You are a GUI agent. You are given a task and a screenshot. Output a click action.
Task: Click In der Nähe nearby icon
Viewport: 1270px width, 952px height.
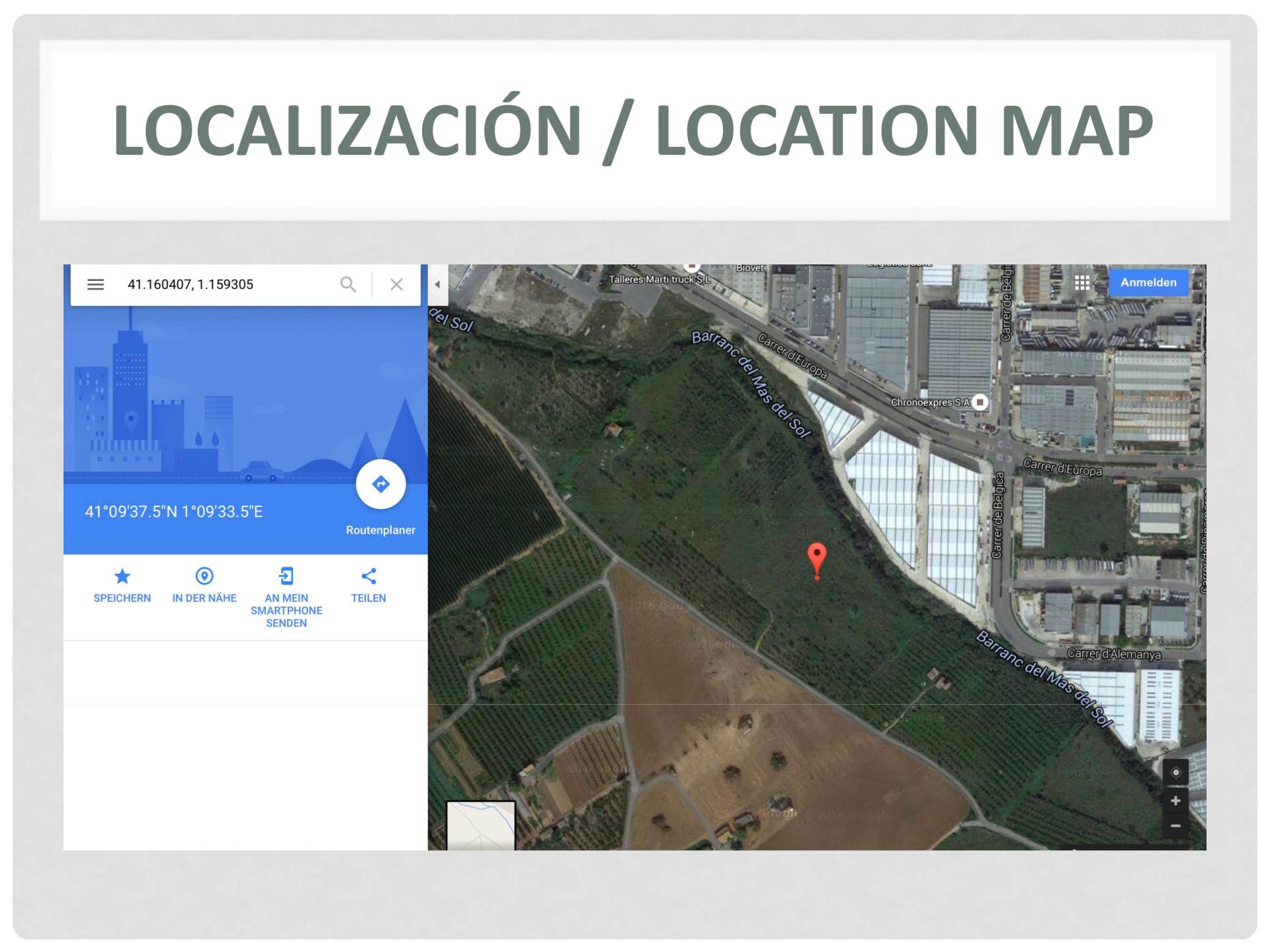tap(204, 576)
